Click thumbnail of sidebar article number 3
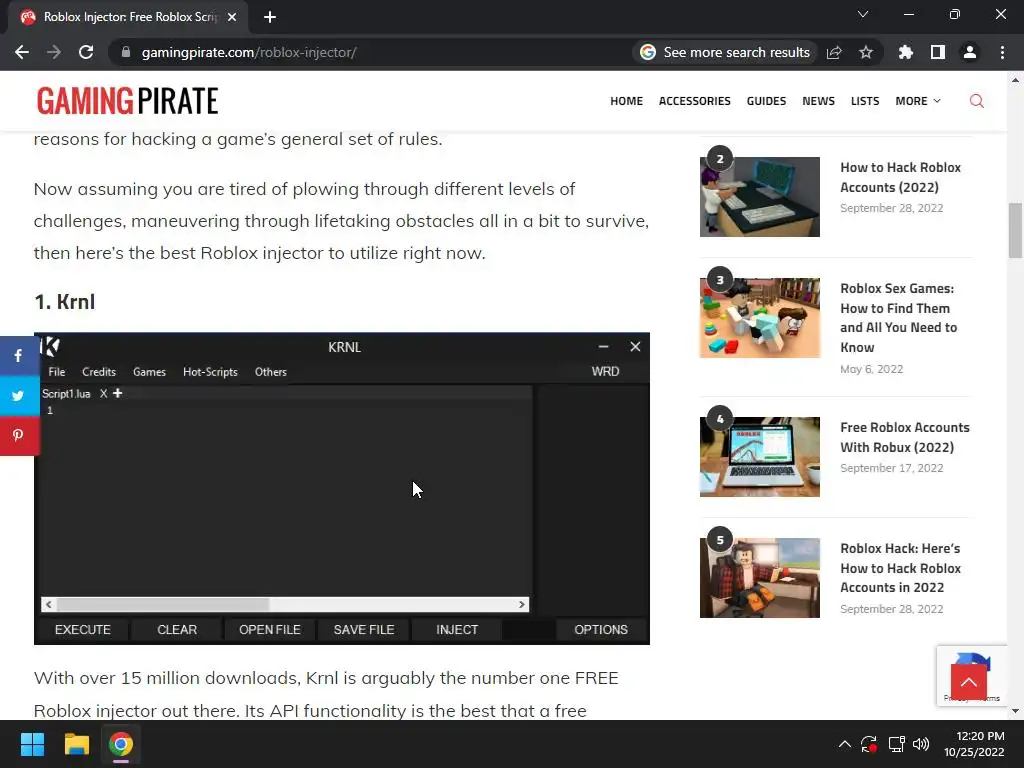Viewport: 1024px width, 768px height. (760, 317)
